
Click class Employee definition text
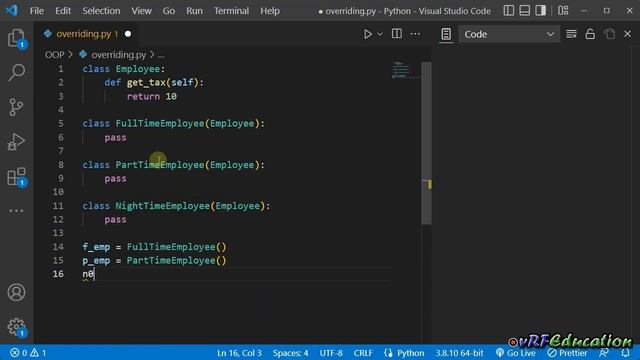[124, 69]
